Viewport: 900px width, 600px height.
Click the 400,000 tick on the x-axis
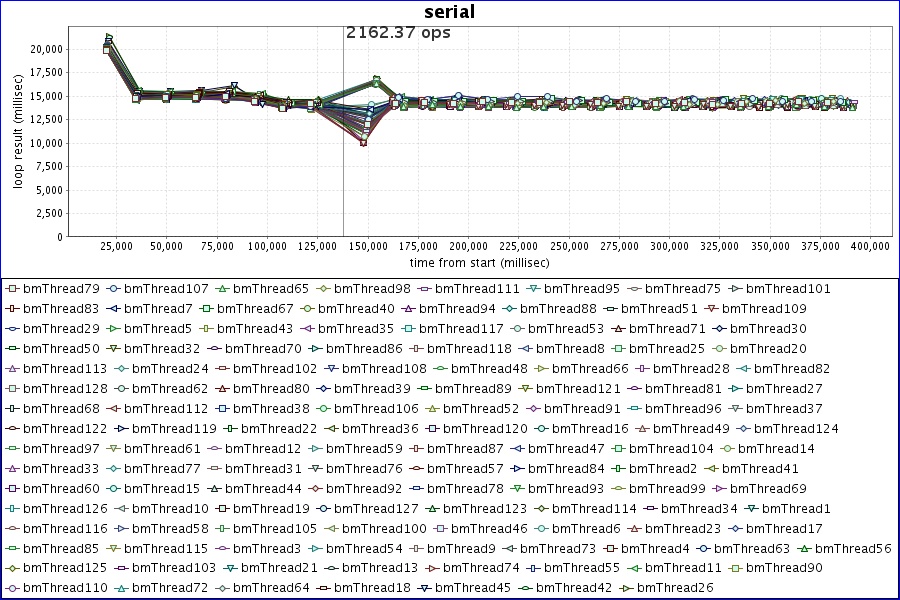point(869,246)
